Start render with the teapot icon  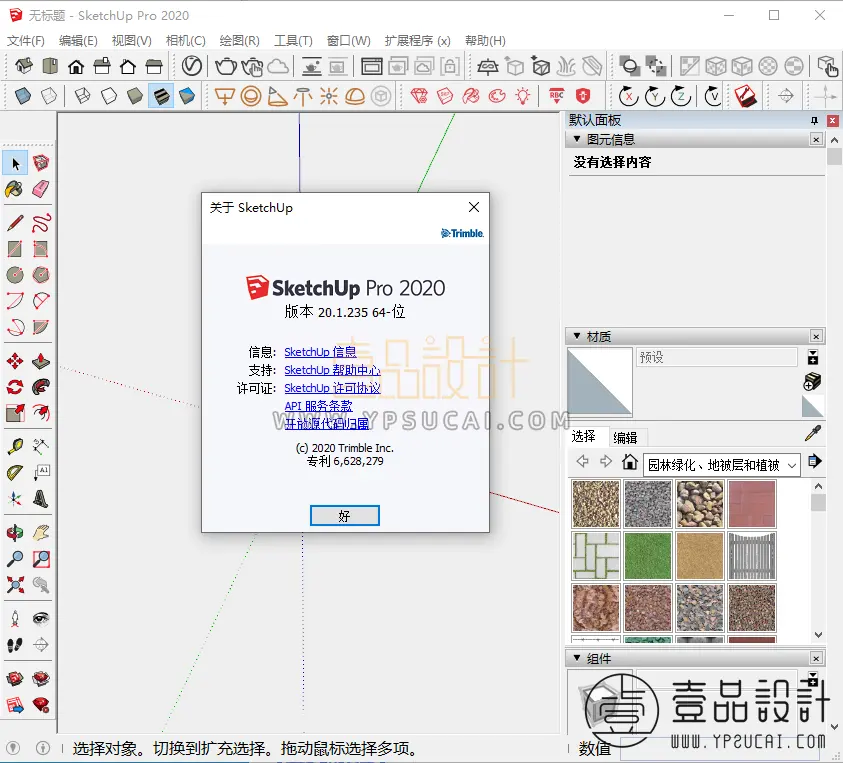click(226, 66)
